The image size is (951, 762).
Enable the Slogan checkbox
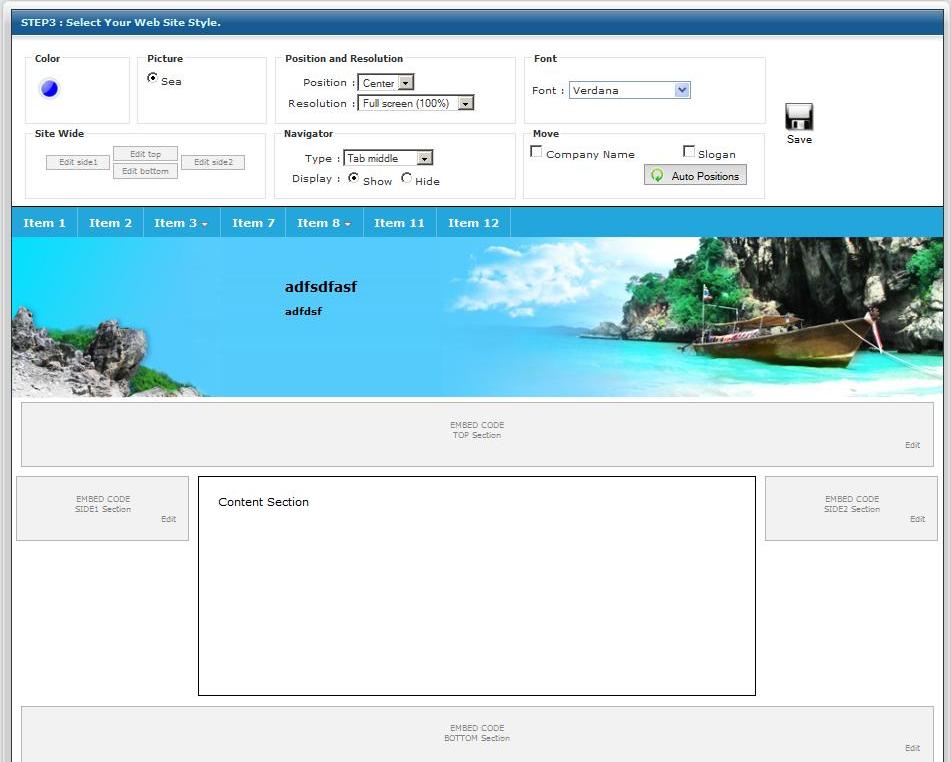point(689,152)
